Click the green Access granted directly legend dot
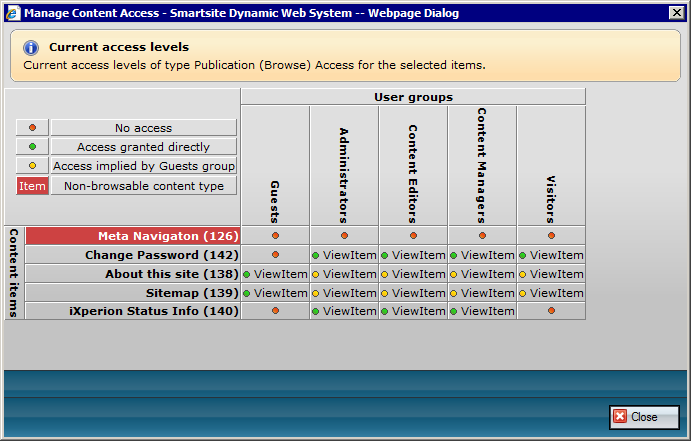Viewport: 691px width, 441px height. click(x=32, y=147)
